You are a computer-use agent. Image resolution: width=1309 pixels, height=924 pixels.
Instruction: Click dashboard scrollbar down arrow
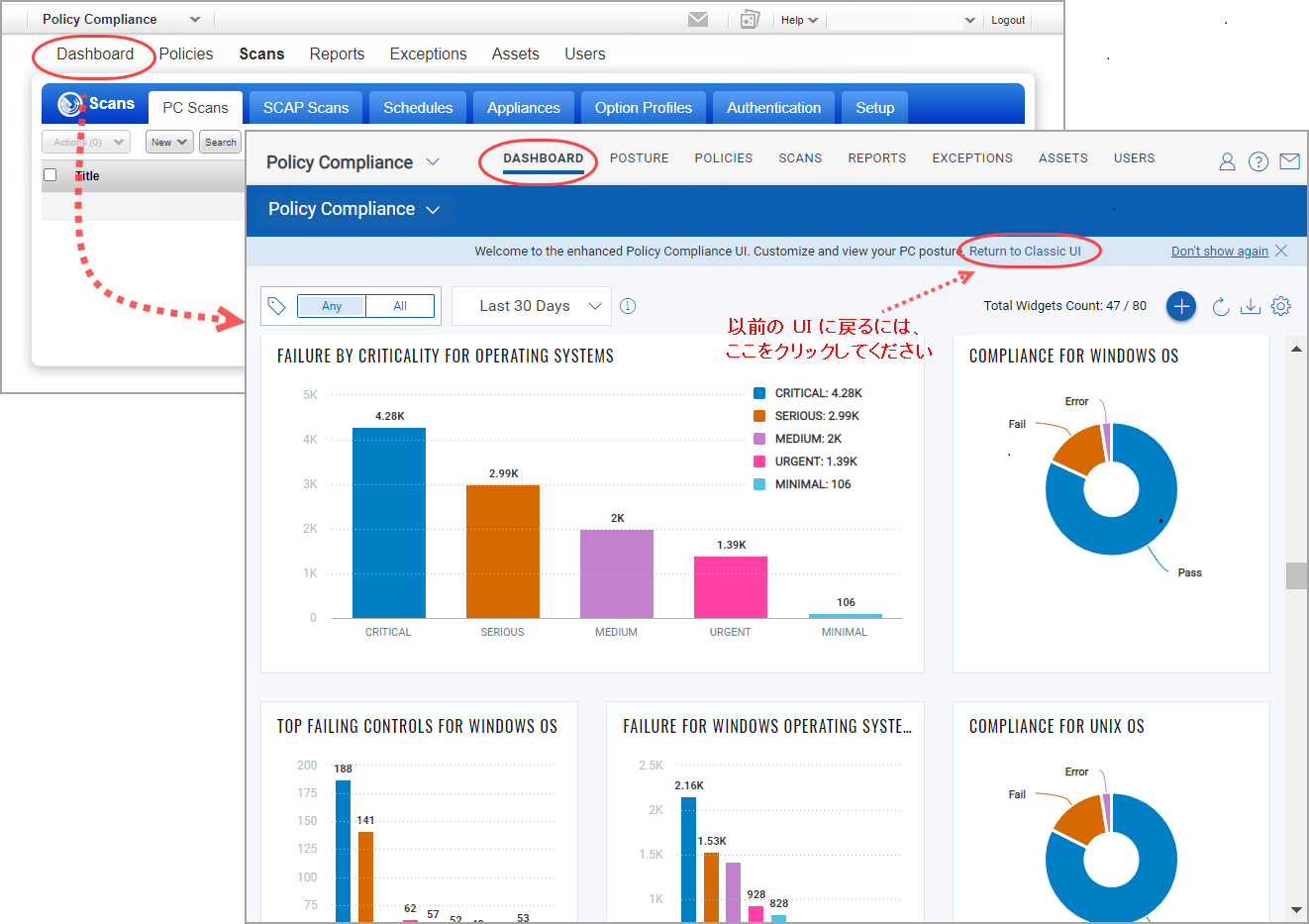(1296, 910)
